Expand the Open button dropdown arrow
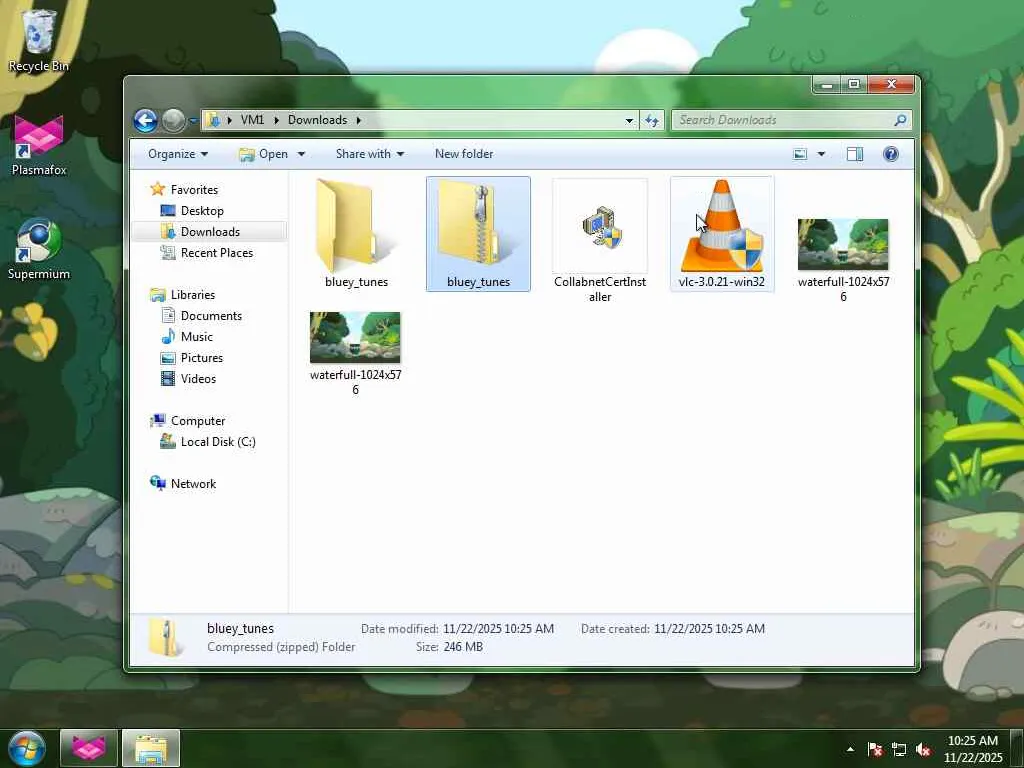 tap(301, 154)
